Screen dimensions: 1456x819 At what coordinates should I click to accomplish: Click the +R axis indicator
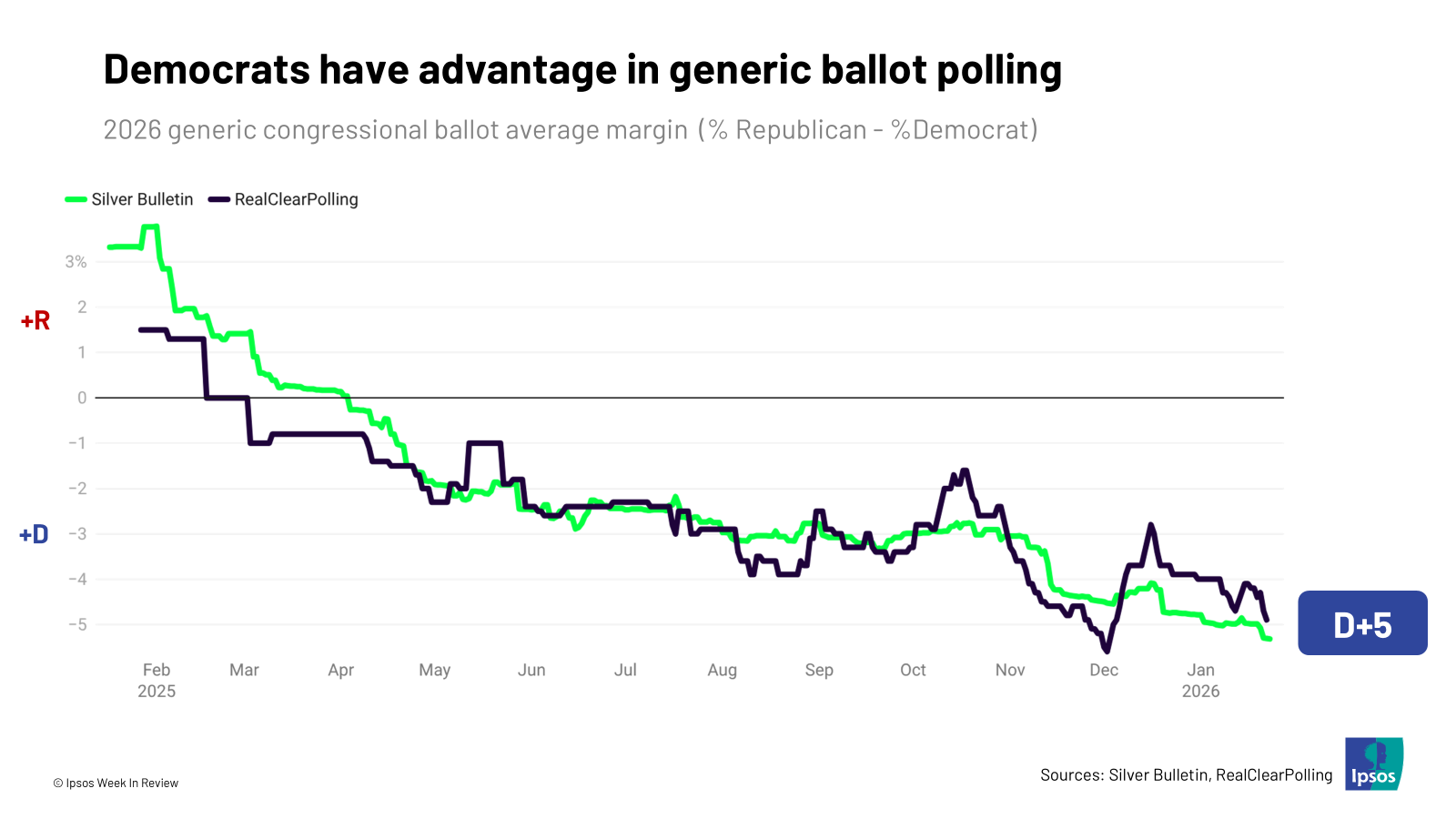point(35,320)
